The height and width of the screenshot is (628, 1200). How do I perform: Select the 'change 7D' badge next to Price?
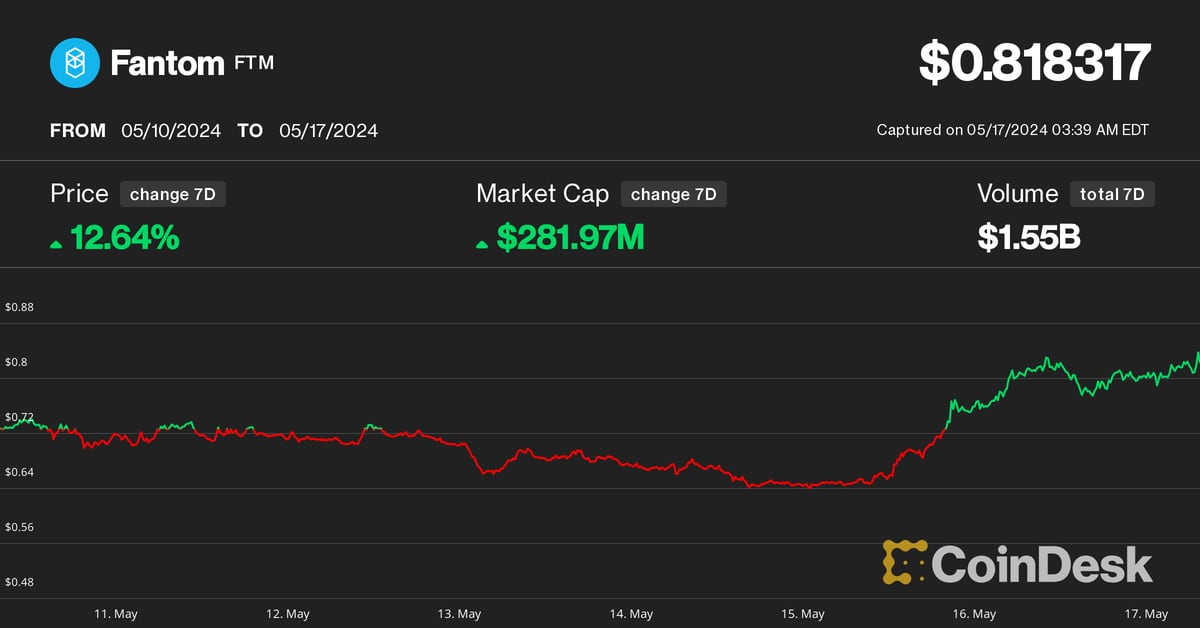click(172, 194)
